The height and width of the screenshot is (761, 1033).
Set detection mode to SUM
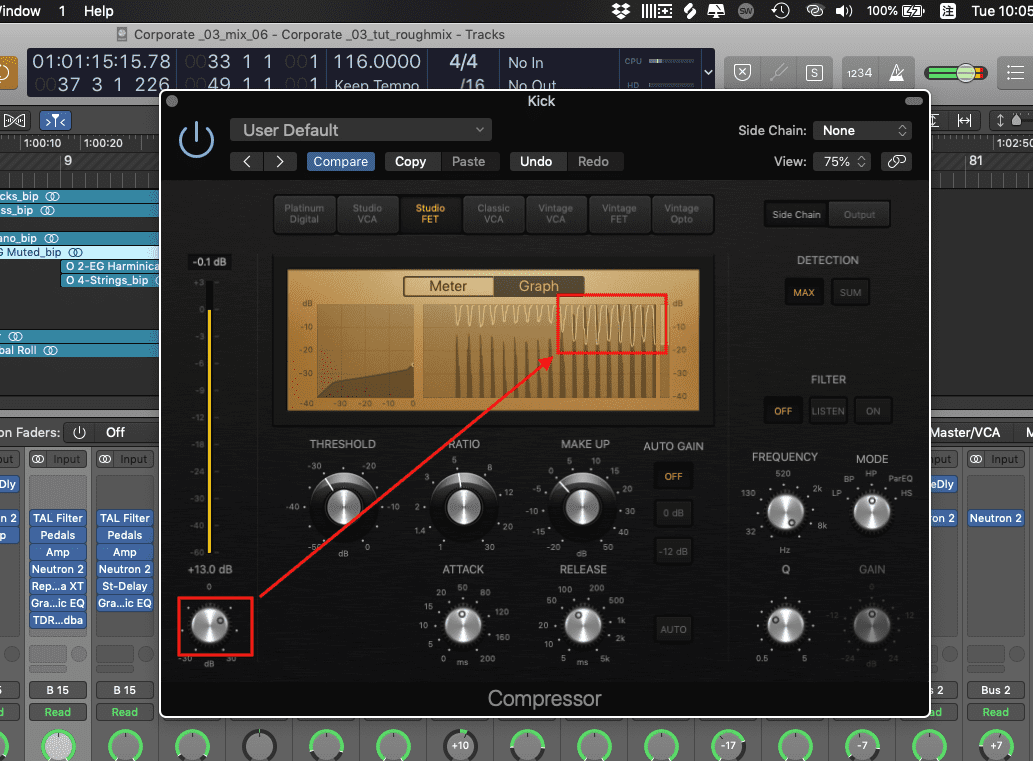click(851, 293)
